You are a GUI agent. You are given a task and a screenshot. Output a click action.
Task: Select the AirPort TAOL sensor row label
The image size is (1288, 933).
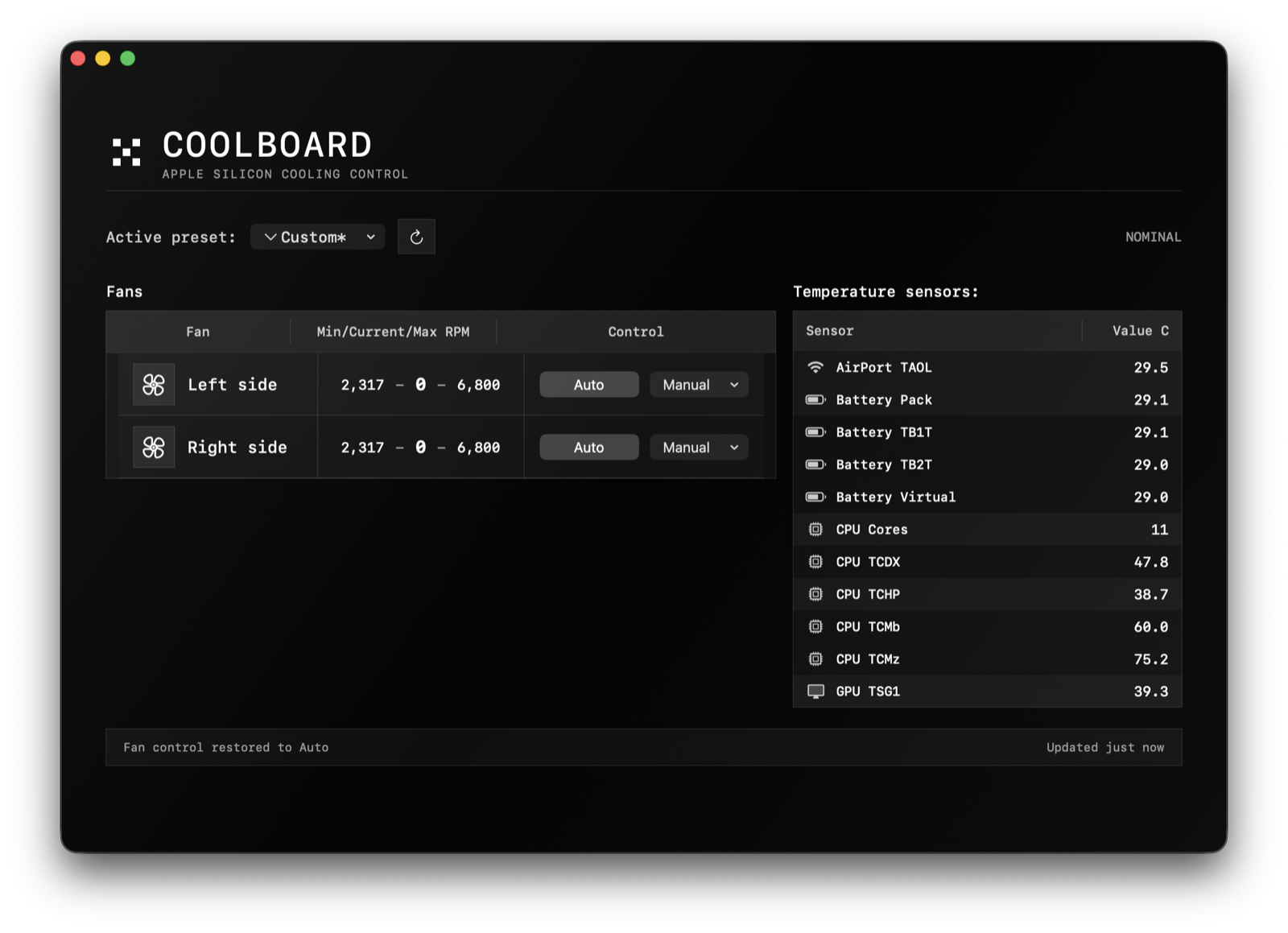click(x=884, y=367)
